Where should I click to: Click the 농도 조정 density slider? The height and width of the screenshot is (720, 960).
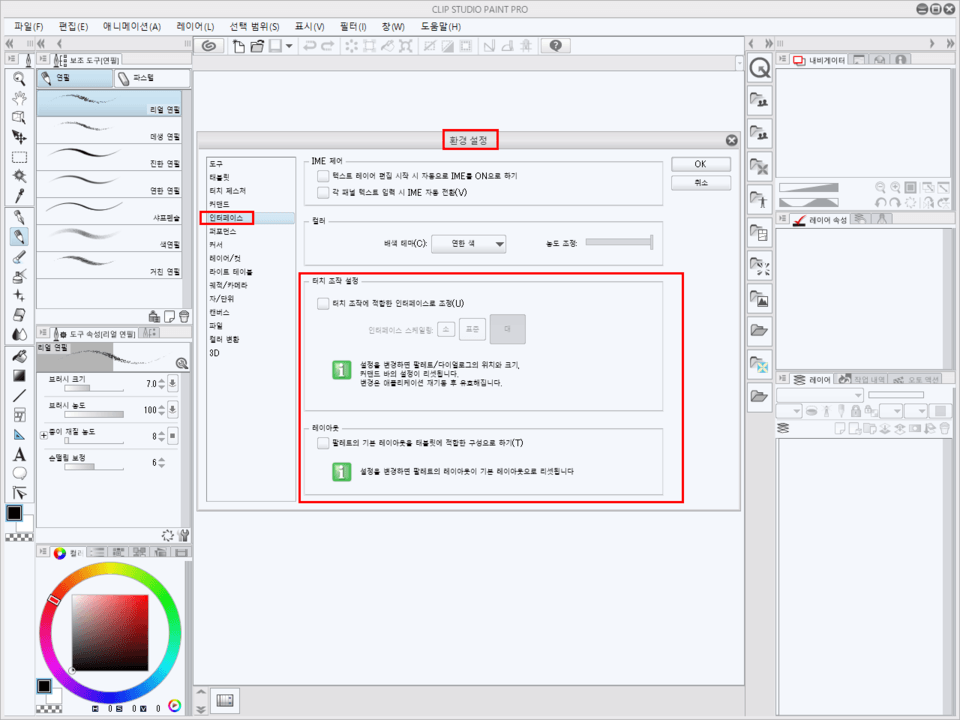click(619, 242)
